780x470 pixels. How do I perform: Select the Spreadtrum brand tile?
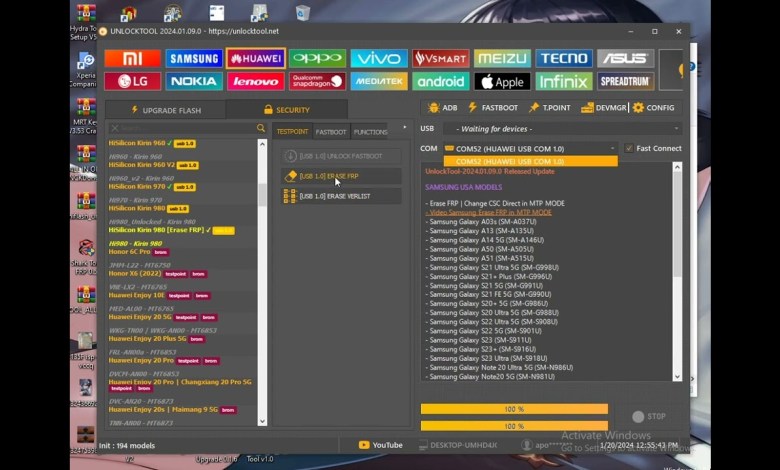[625, 81]
